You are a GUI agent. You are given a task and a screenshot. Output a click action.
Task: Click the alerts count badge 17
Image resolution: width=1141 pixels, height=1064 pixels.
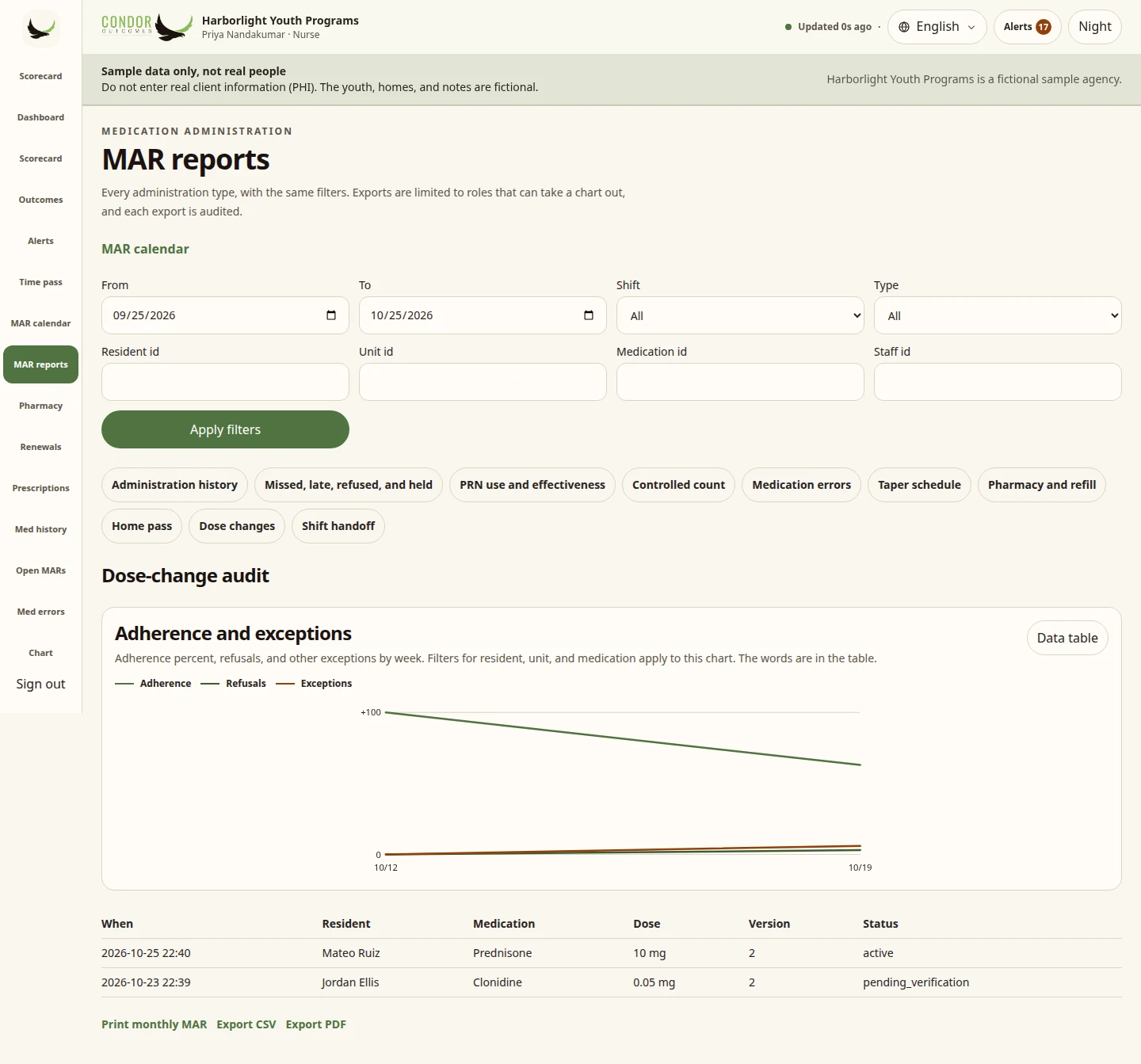(x=1044, y=27)
